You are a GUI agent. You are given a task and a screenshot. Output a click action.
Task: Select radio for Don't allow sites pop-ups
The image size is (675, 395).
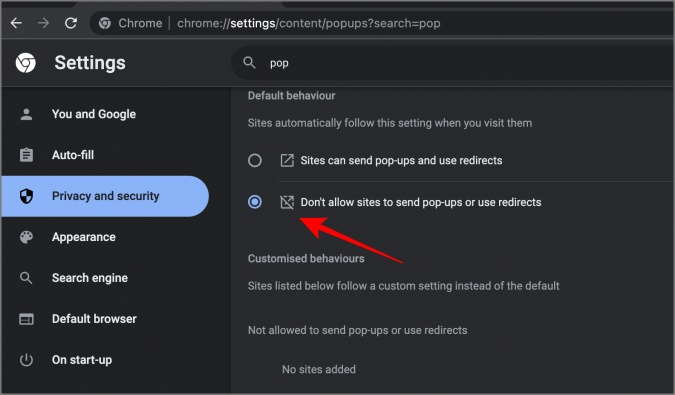[255, 202]
